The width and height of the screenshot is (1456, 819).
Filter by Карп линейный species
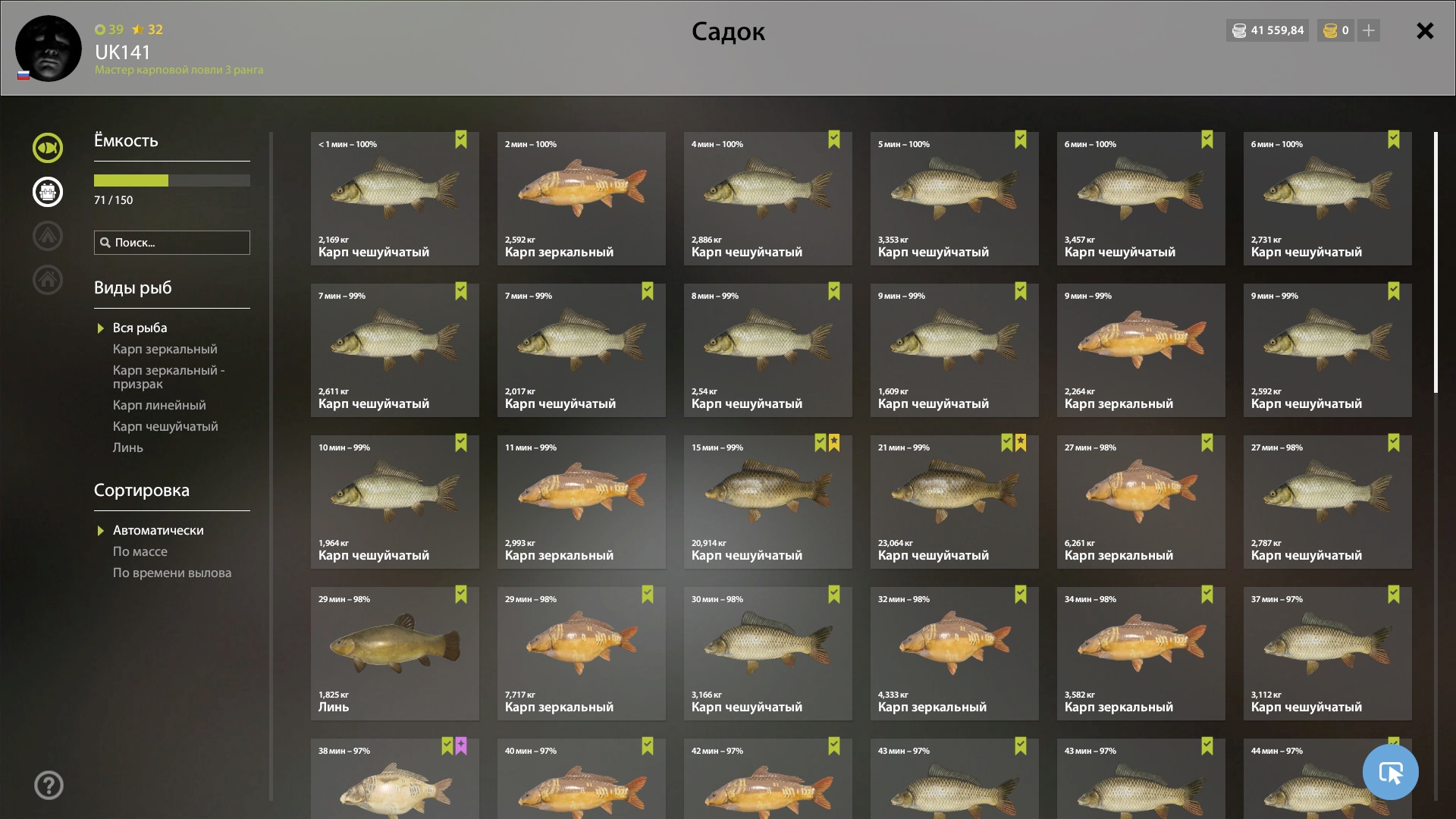[159, 405]
